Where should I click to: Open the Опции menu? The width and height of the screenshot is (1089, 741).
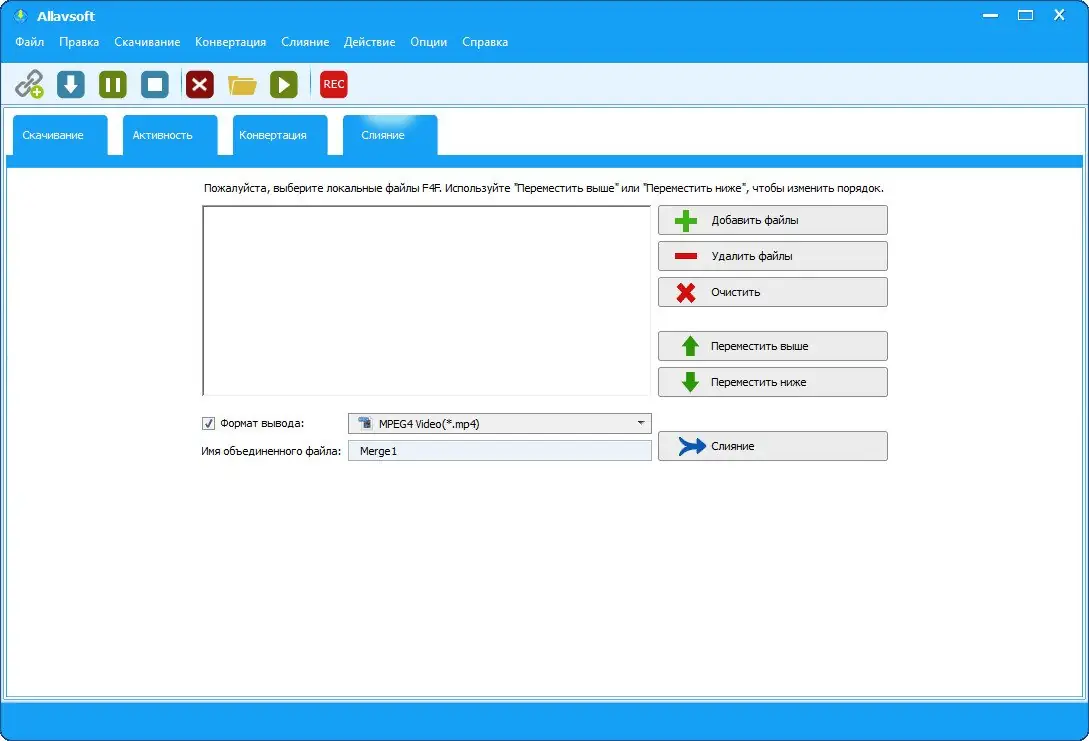pyautogui.click(x=429, y=42)
